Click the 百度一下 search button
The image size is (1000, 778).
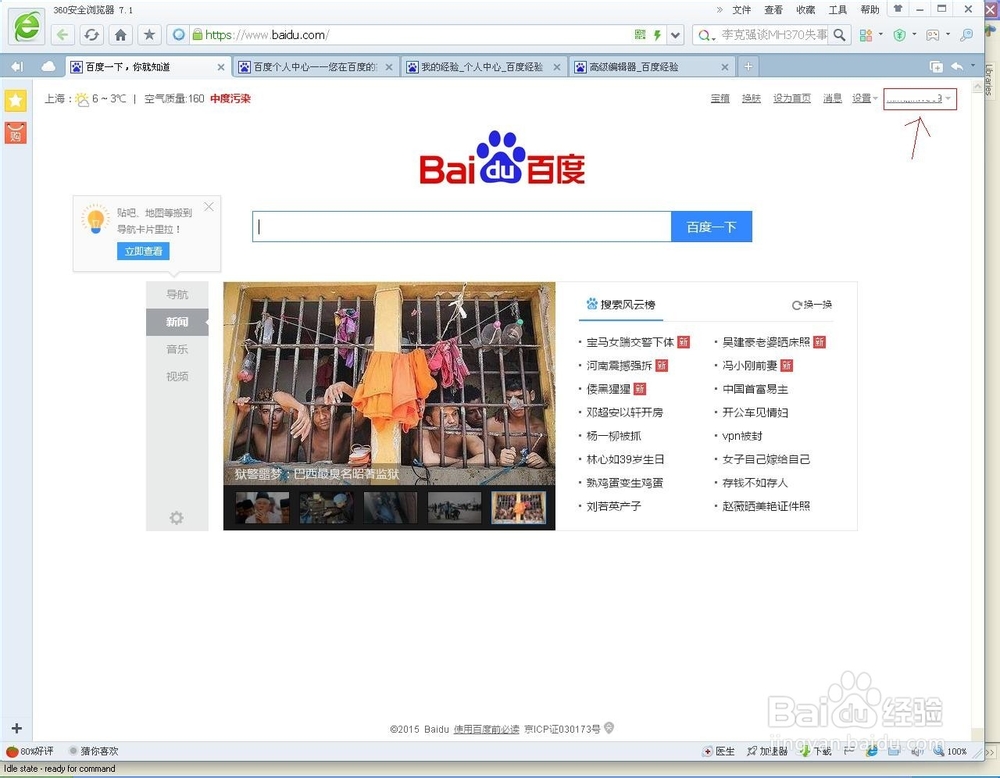point(711,226)
